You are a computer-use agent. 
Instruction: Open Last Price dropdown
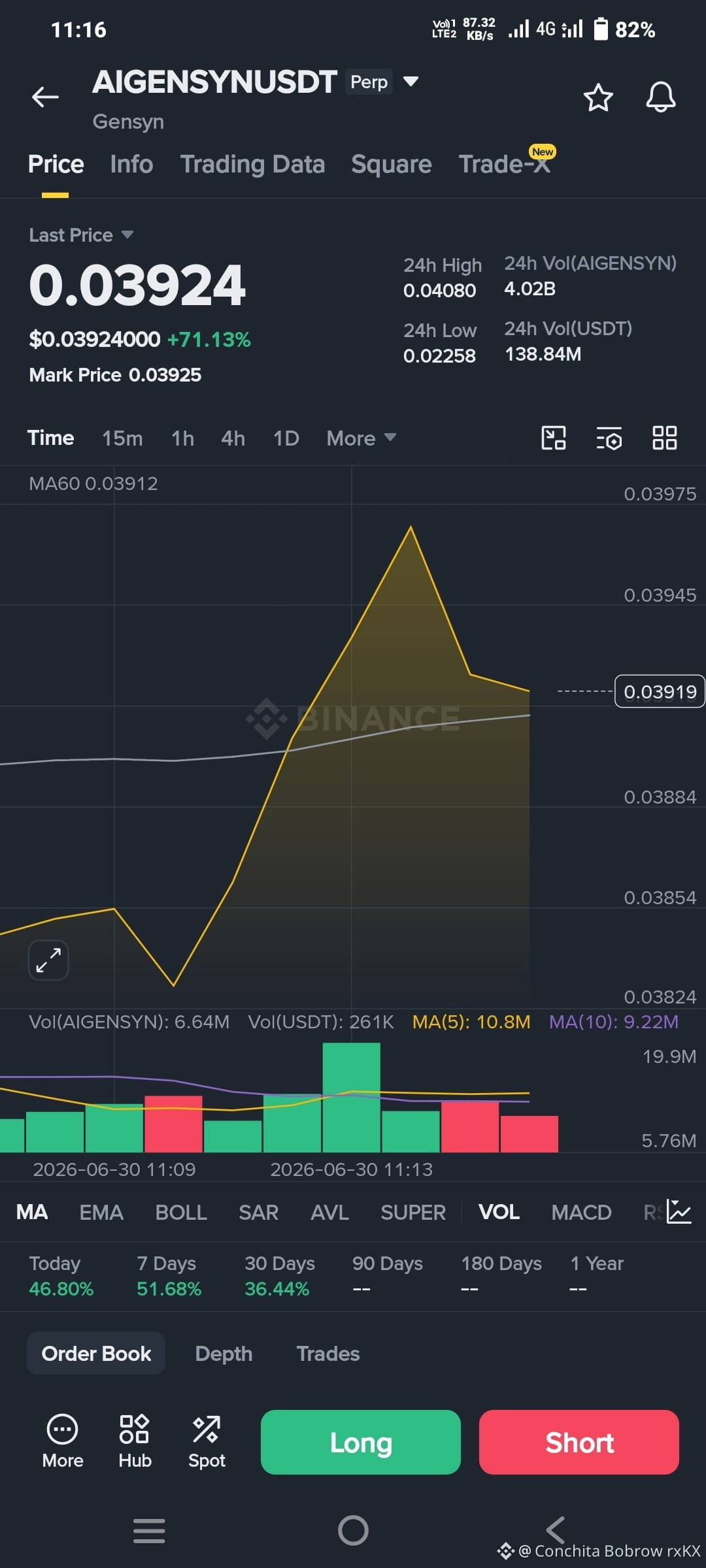click(x=81, y=235)
